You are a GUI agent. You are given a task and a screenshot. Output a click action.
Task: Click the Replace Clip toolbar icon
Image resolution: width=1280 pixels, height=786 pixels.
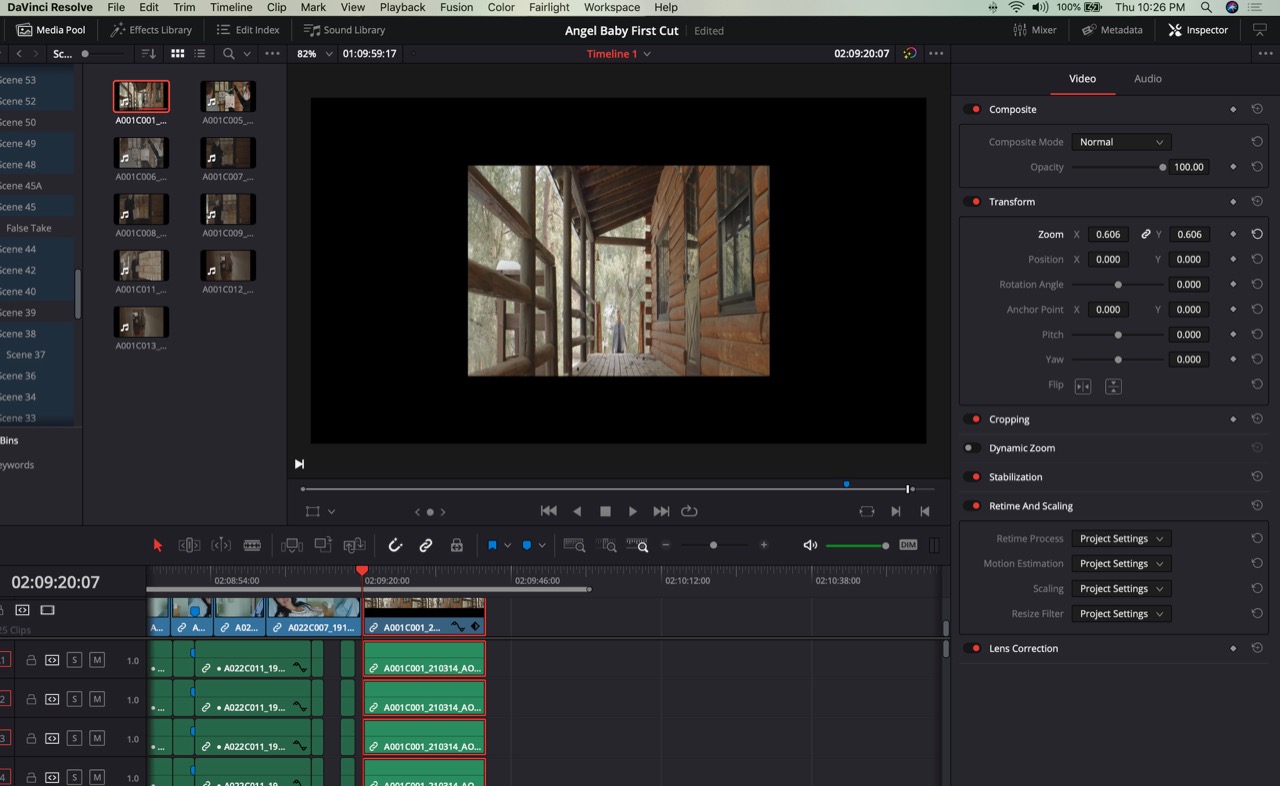click(354, 545)
